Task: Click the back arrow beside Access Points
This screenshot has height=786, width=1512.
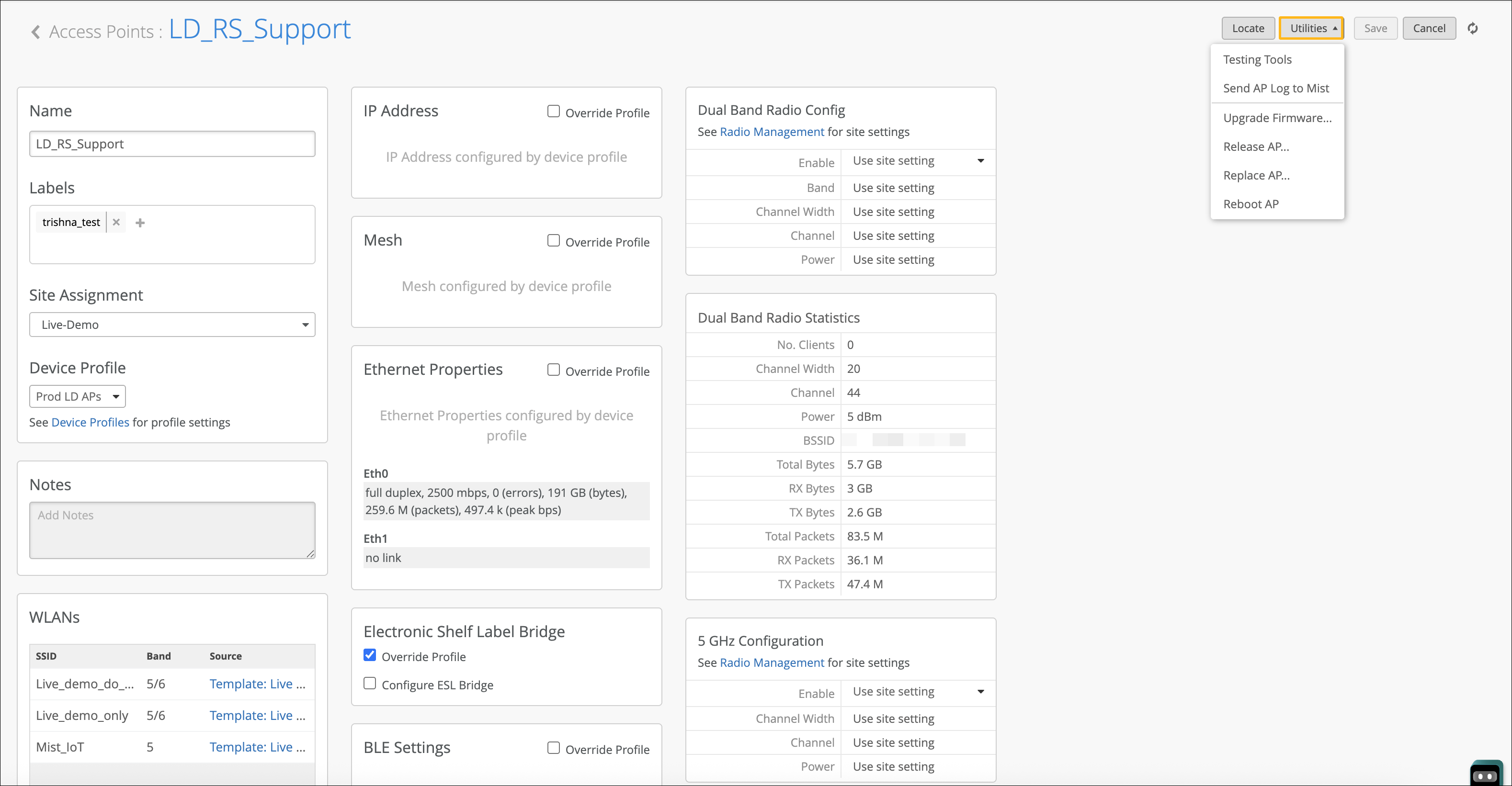Action: [36, 32]
